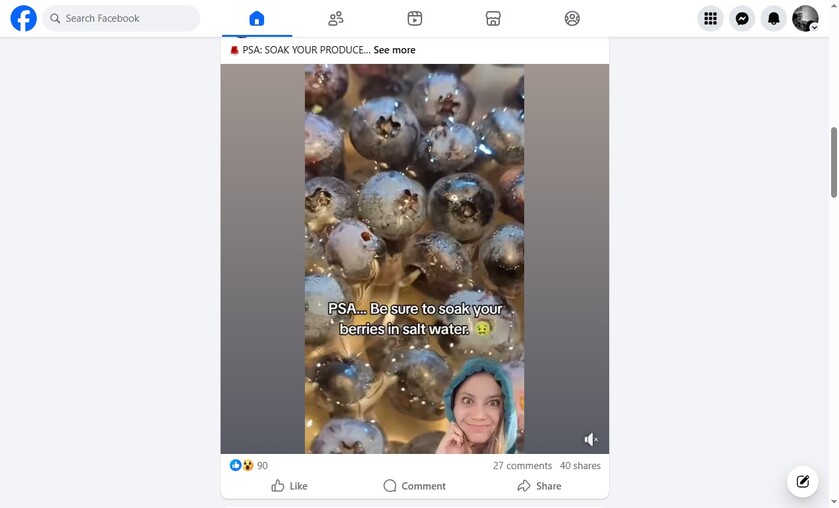839x508 pixels.
Task: Open the Friends tab icon
Action: [335, 19]
